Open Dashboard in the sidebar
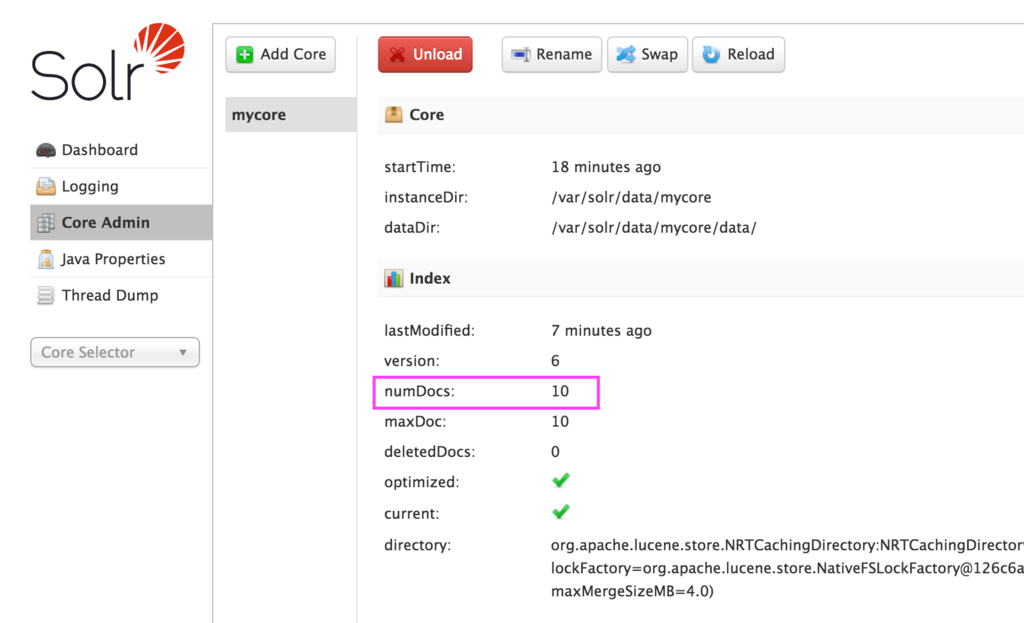 click(121, 150)
